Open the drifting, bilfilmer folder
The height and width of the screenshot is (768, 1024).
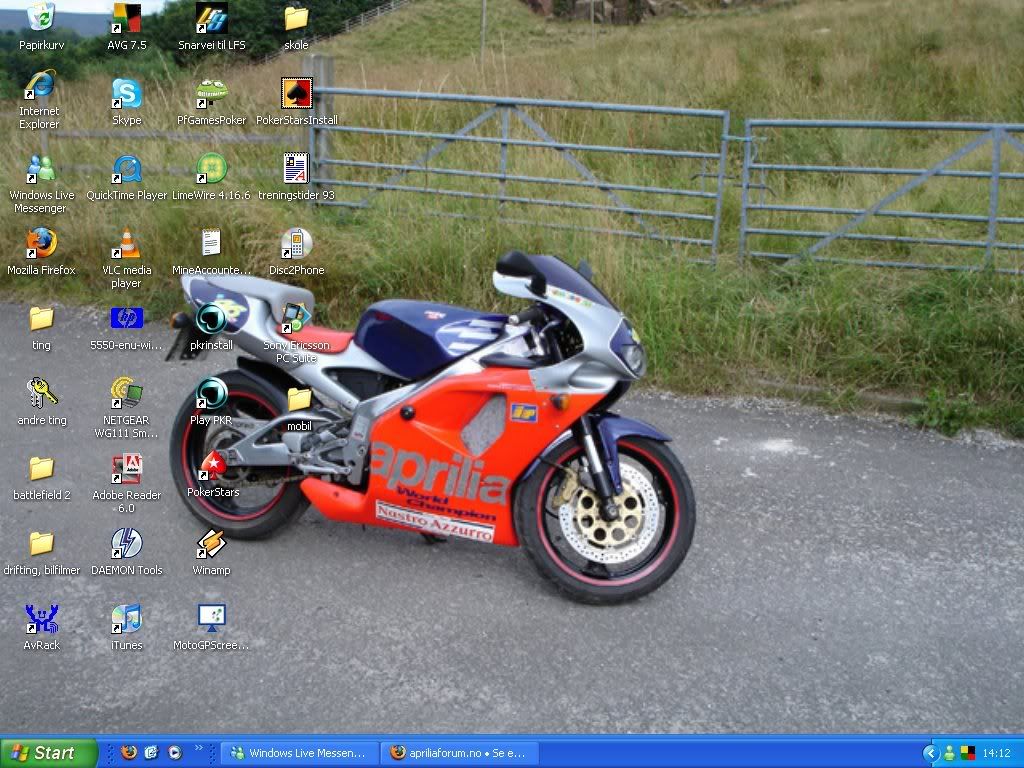41,543
